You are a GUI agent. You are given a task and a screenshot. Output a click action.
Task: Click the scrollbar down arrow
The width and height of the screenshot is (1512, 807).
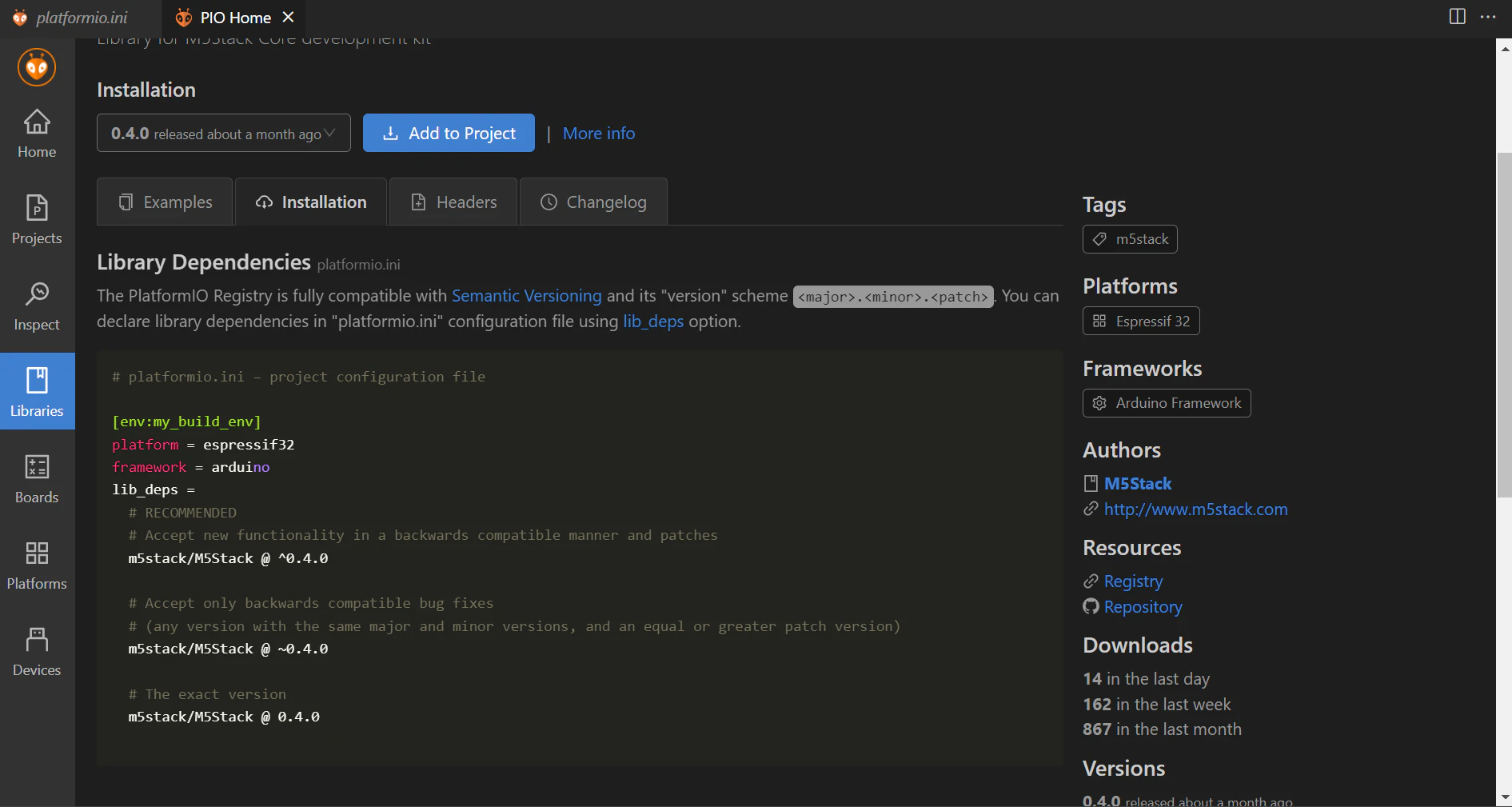(x=1504, y=797)
